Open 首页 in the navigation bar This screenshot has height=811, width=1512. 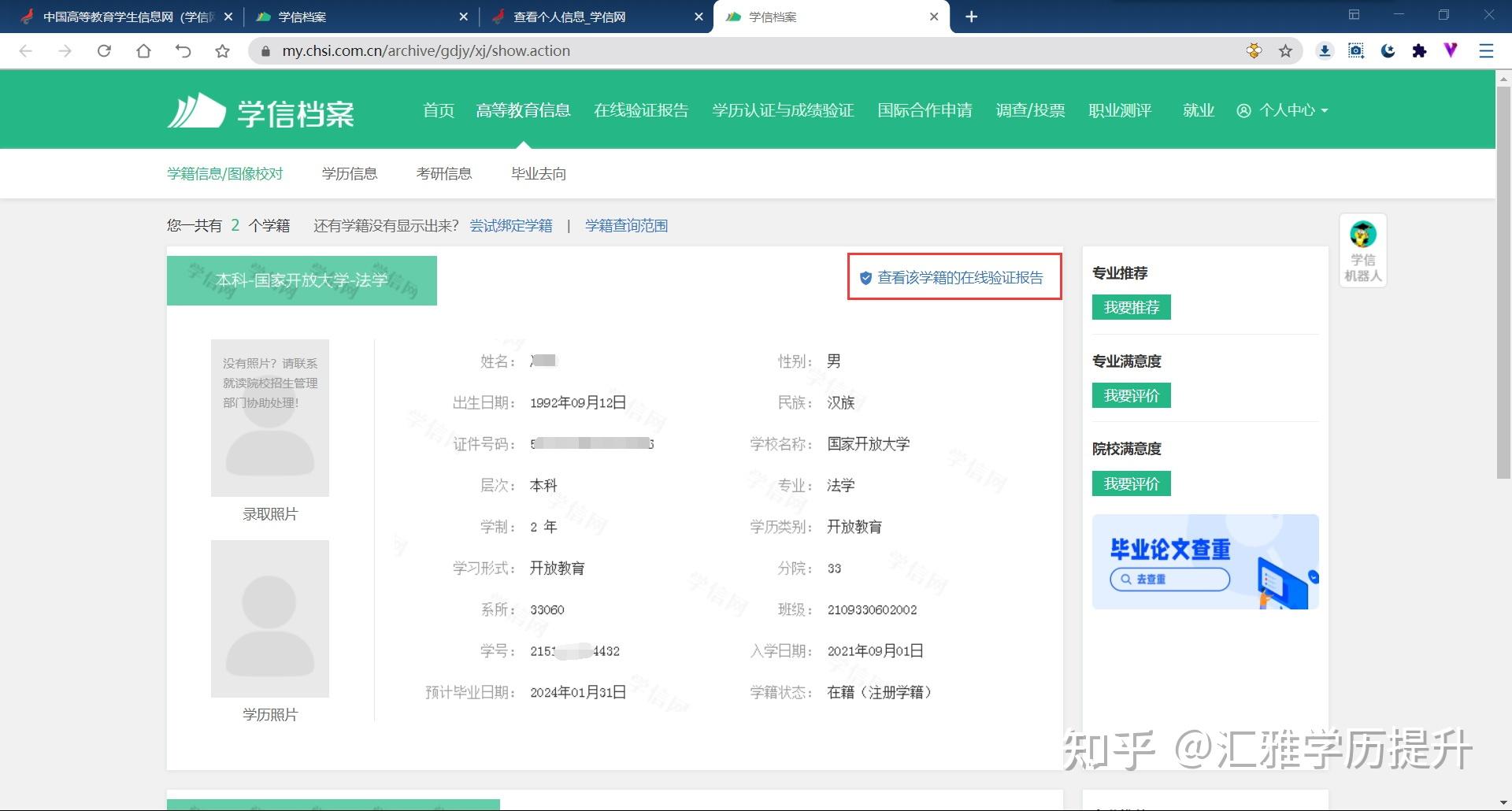pyautogui.click(x=439, y=110)
